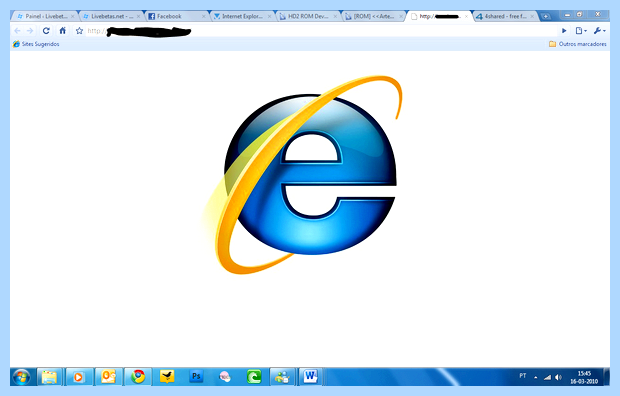Open the Windows Start menu
The height and width of the screenshot is (396, 620).
pyautogui.click(x=21, y=377)
